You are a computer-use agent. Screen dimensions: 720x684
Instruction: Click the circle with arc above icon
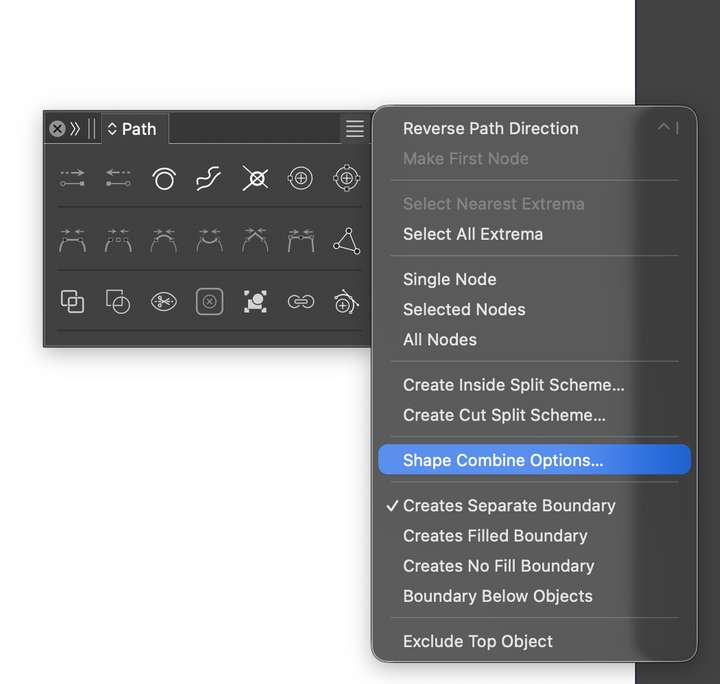[x=164, y=179]
